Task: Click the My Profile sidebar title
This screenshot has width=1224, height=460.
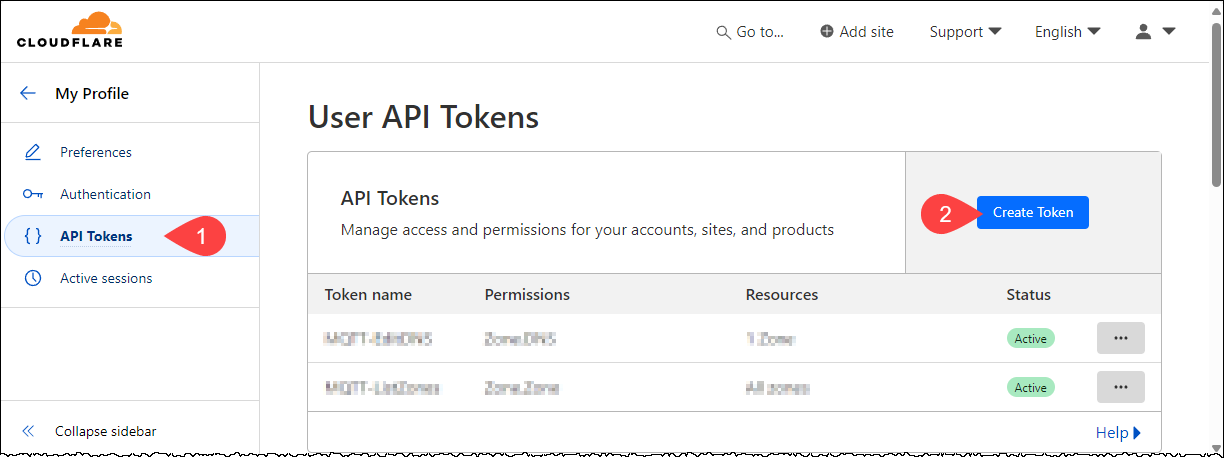Action: pyautogui.click(x=92, y=93)
